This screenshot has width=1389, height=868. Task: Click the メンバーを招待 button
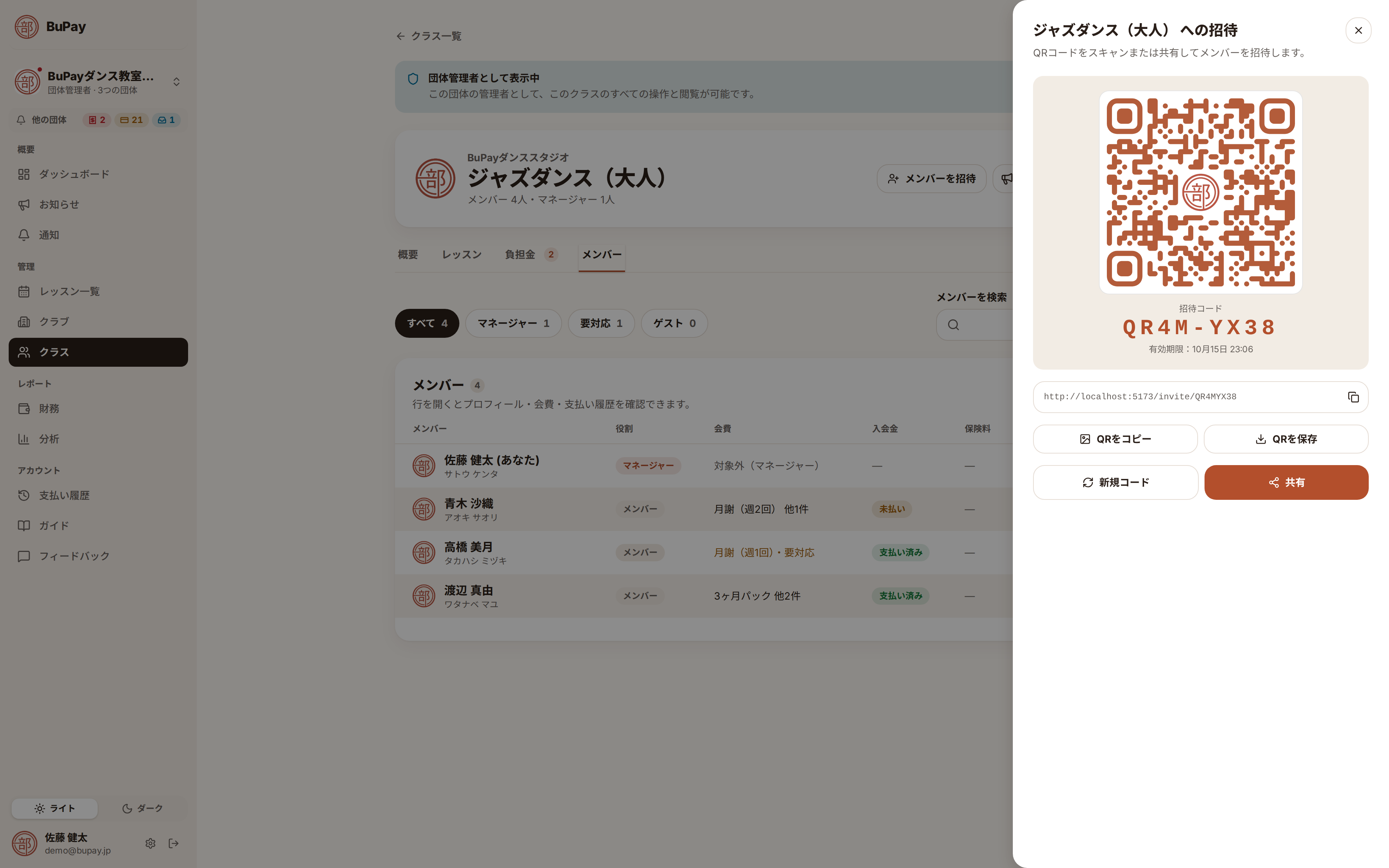tap(931, 179)
